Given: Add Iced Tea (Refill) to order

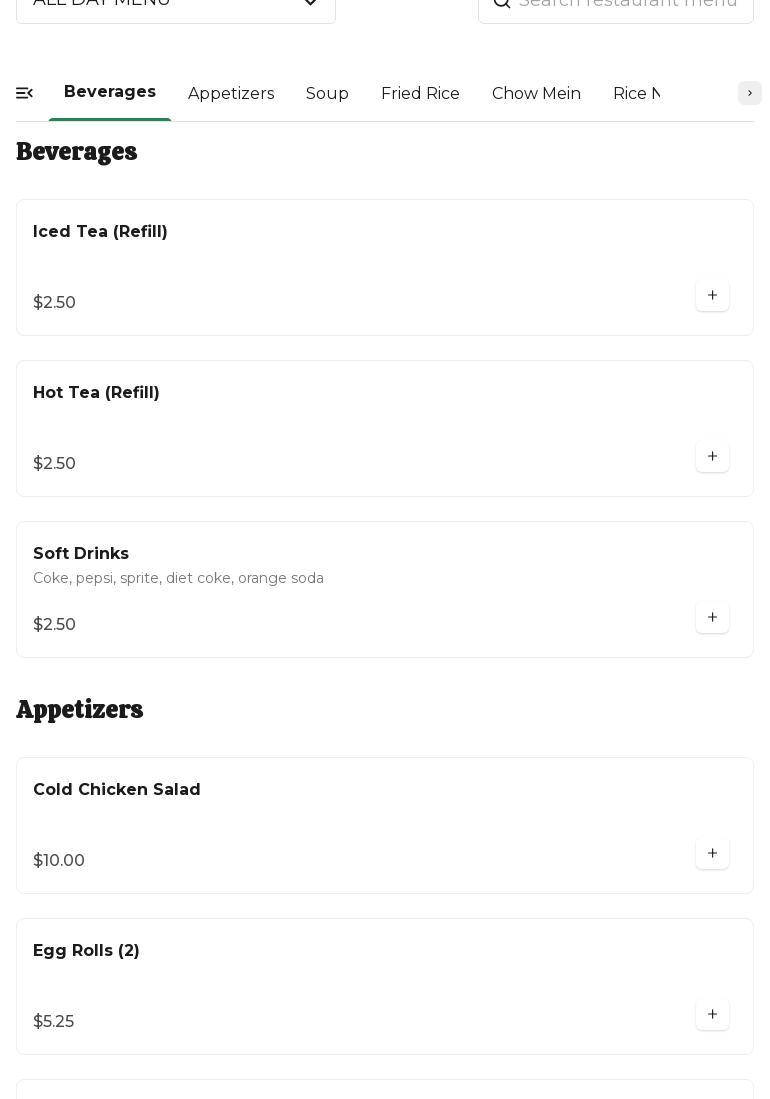Looking at the screenshot, I should [712, 296].
